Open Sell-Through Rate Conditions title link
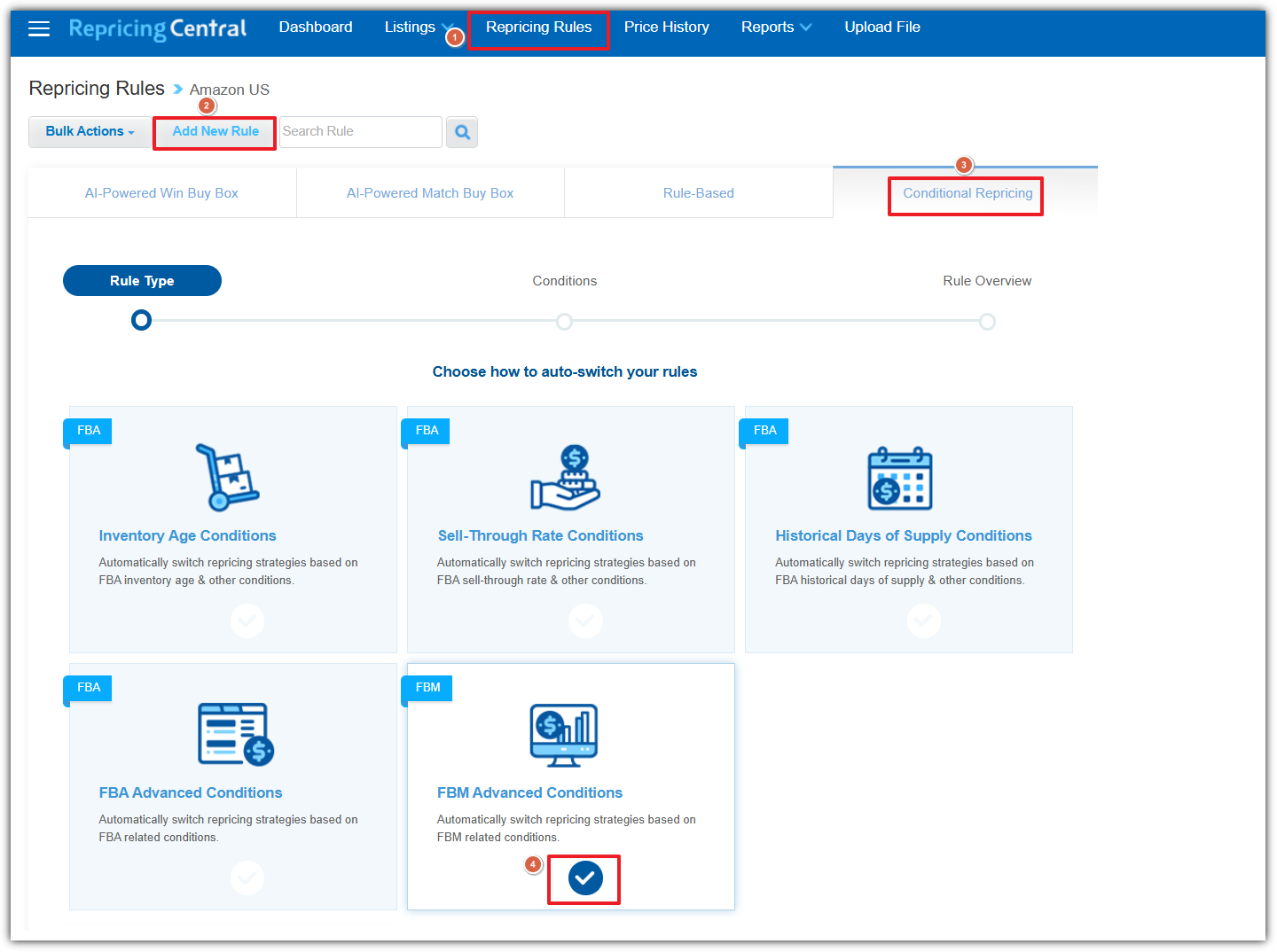This screenshot has height=952, width=1277. pyautogui.click(x=540, y=535)
